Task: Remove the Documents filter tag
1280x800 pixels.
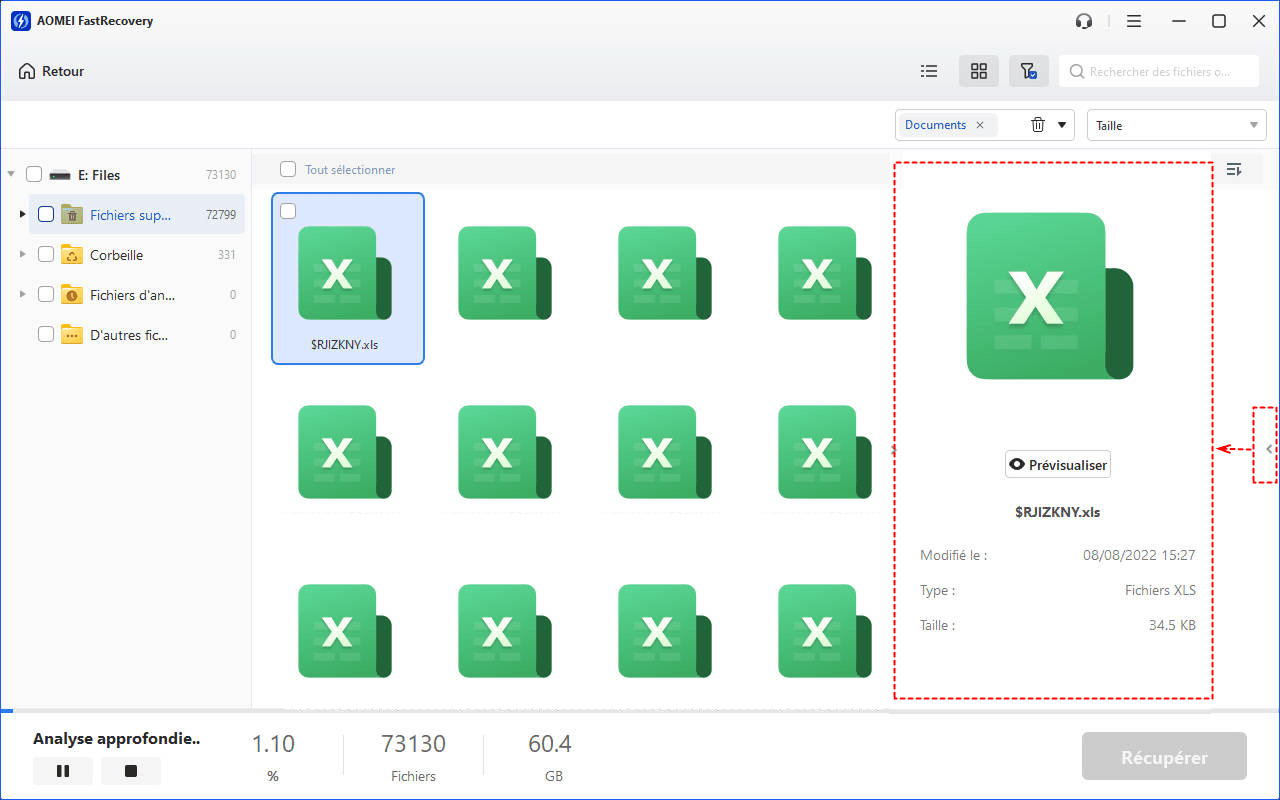Action: tap(980, 125)
